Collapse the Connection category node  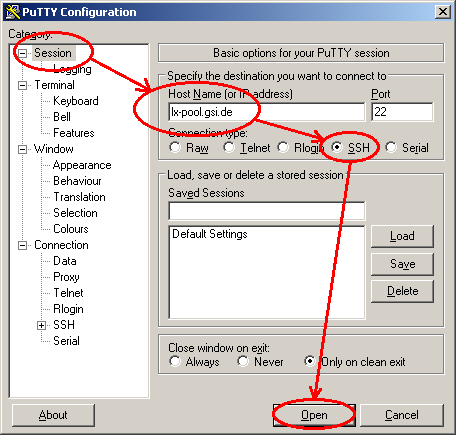click(22, 246)
